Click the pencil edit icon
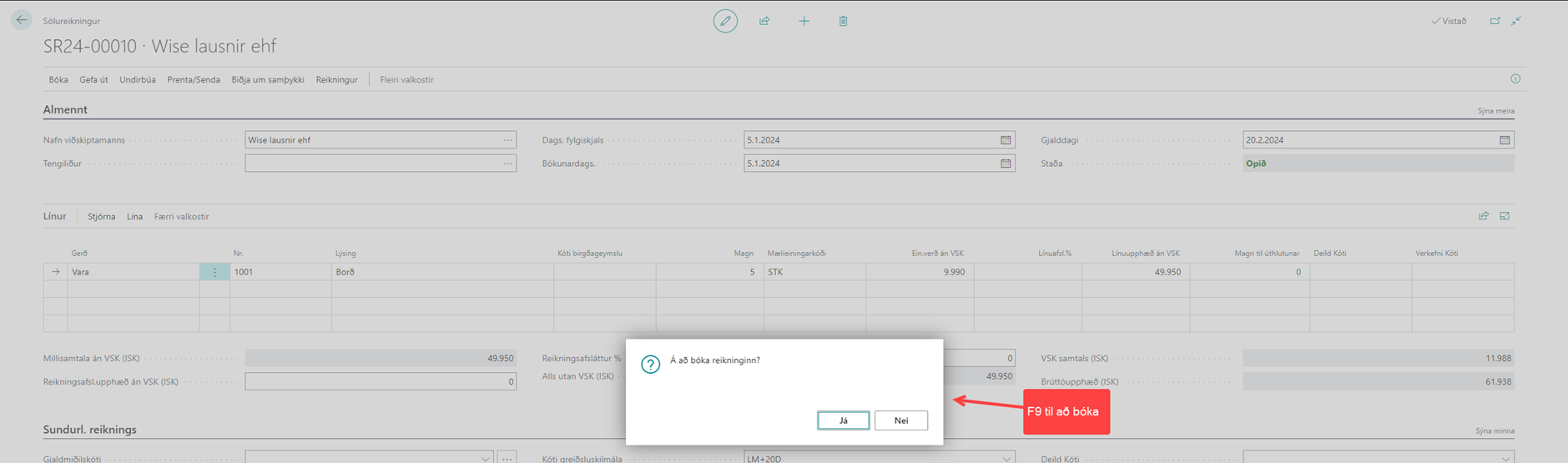Viewport: 1568px width, 463px height. 725,21
